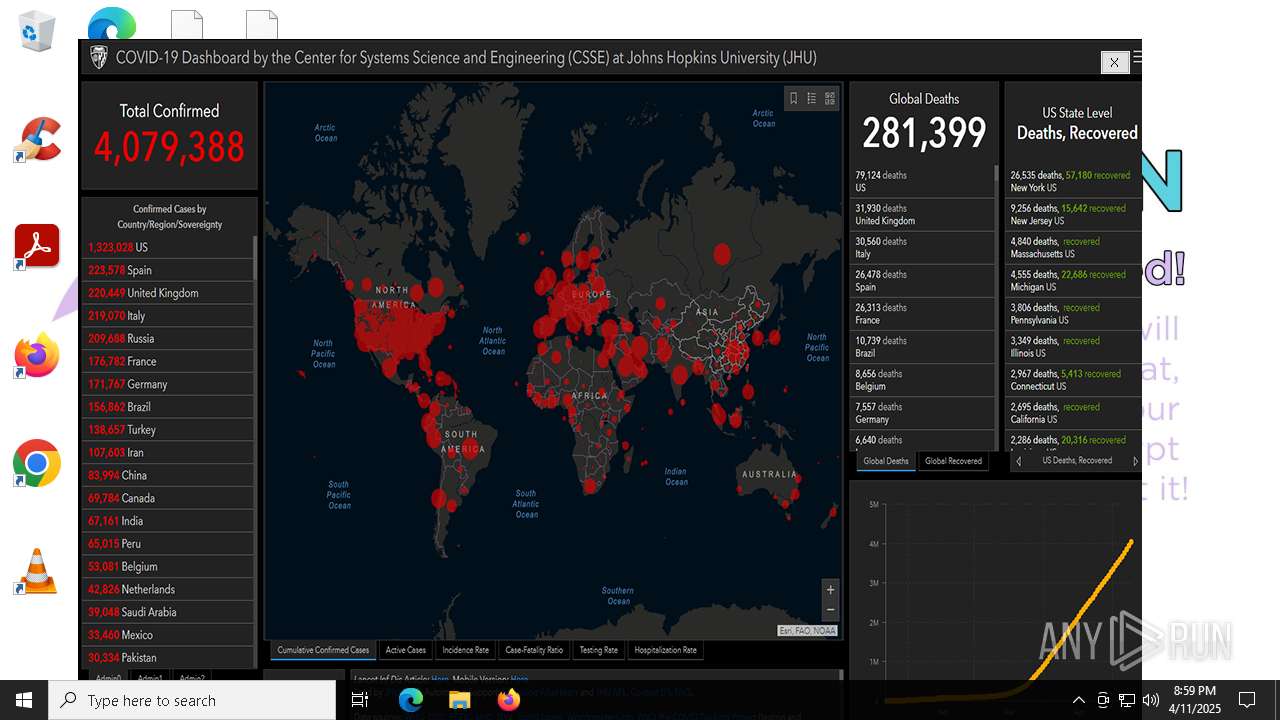Zoom in on the map with plus button
Viewport: 1280px width, 720px height.
point(830,590)
